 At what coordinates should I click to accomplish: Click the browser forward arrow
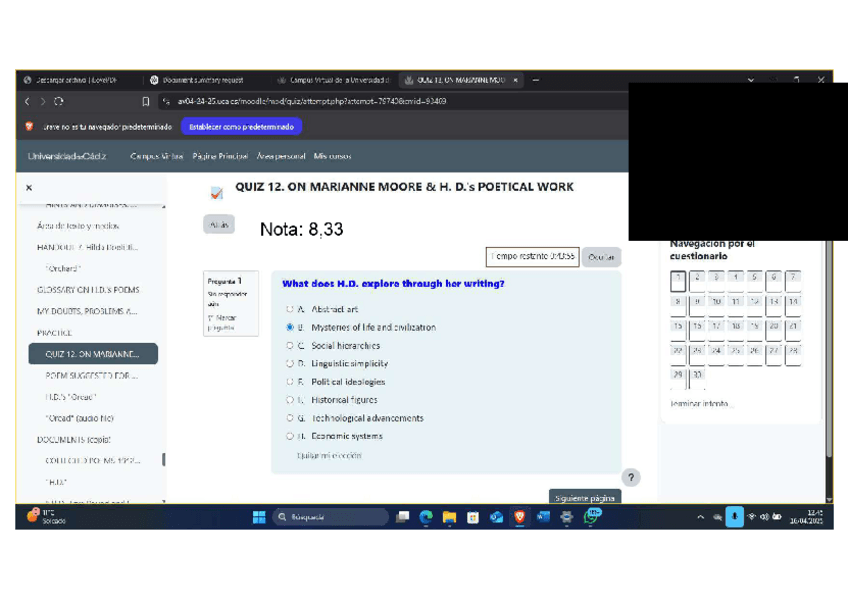(x=43, y=102)
